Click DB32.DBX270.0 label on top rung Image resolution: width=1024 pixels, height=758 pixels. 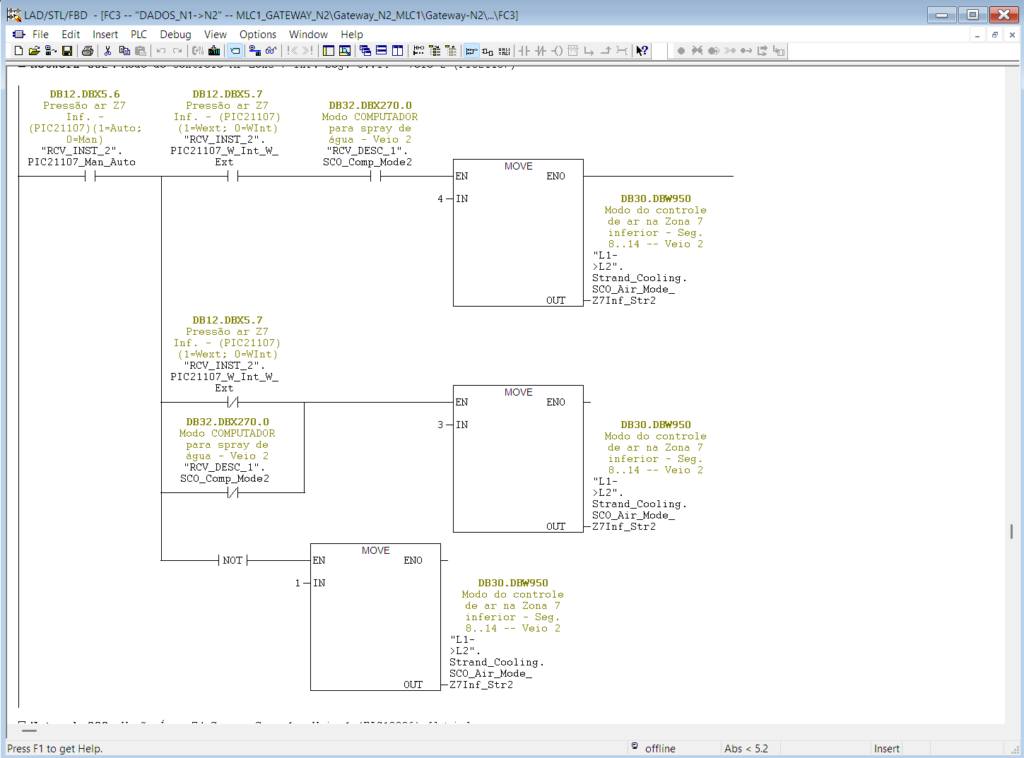pyautogui.click(x=370, y=105)
